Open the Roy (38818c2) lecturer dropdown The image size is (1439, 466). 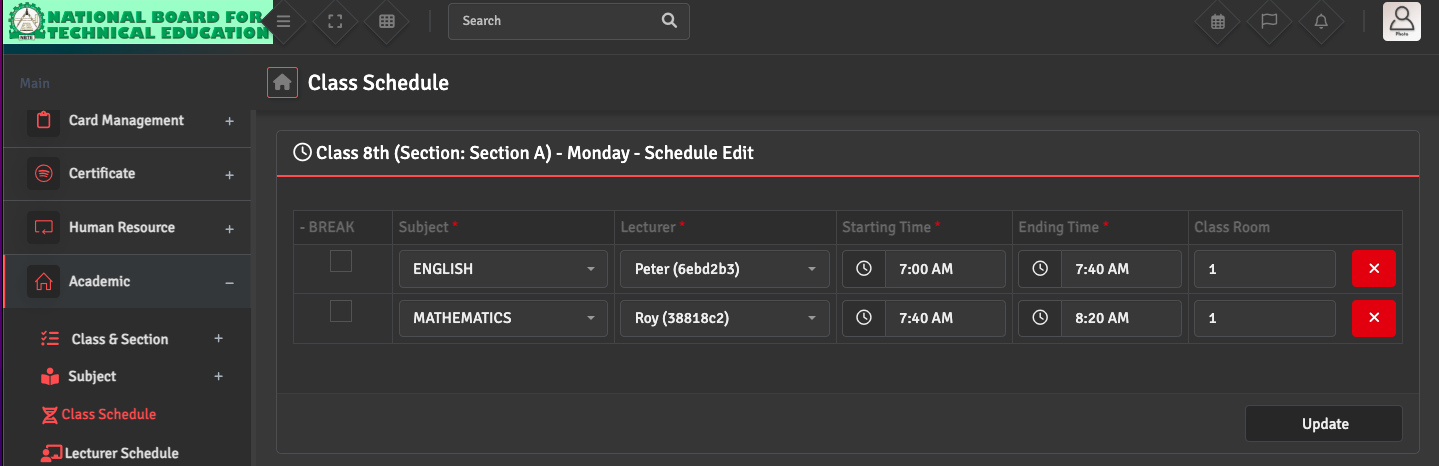724,318
